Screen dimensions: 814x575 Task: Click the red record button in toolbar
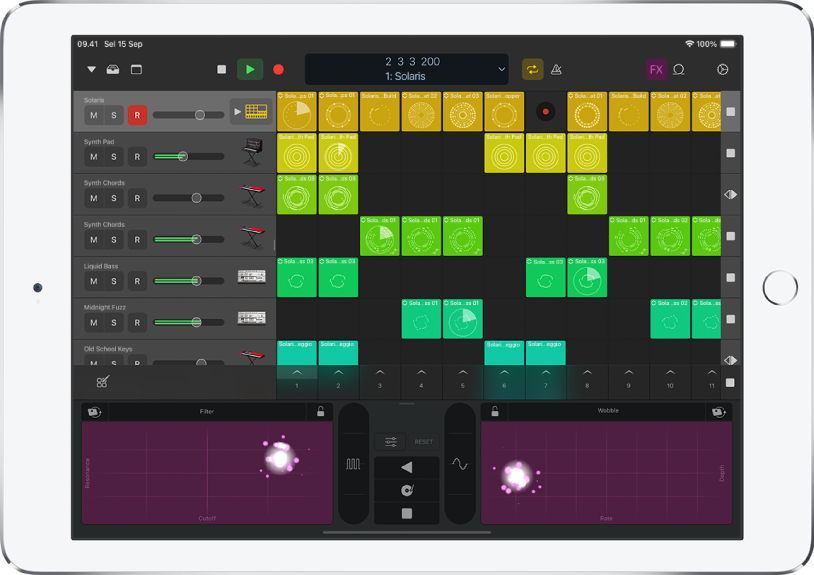(278, 69)
